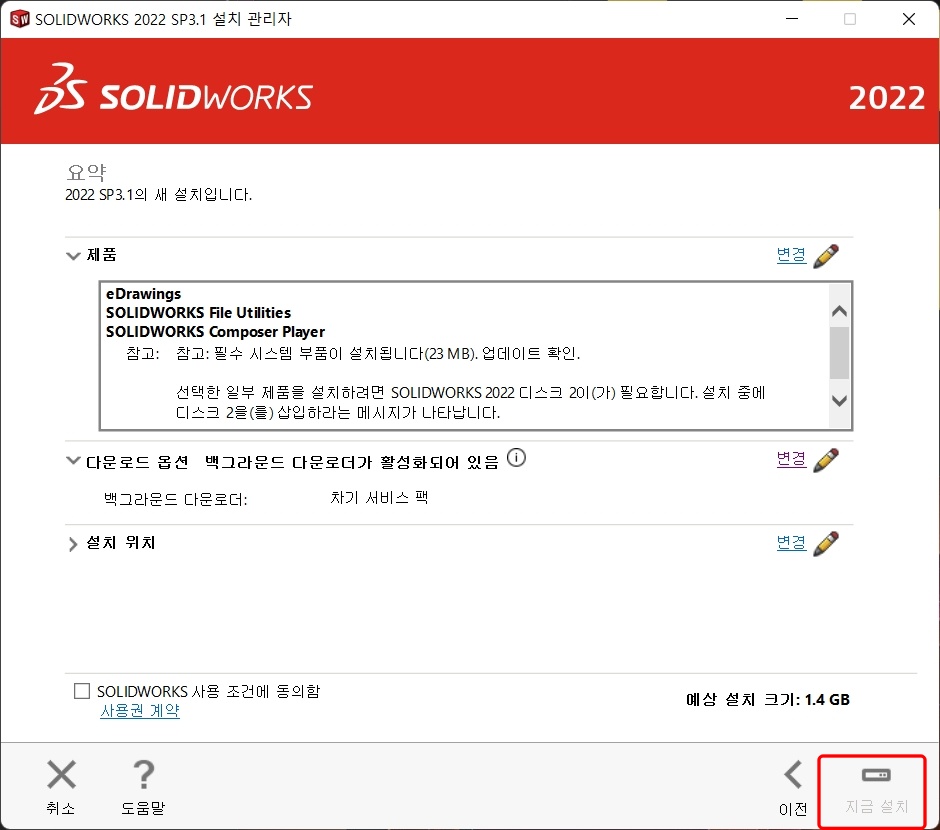
Task: Select eDrawings in the product list
Action: pyautogui.click(x=143, y=294)
